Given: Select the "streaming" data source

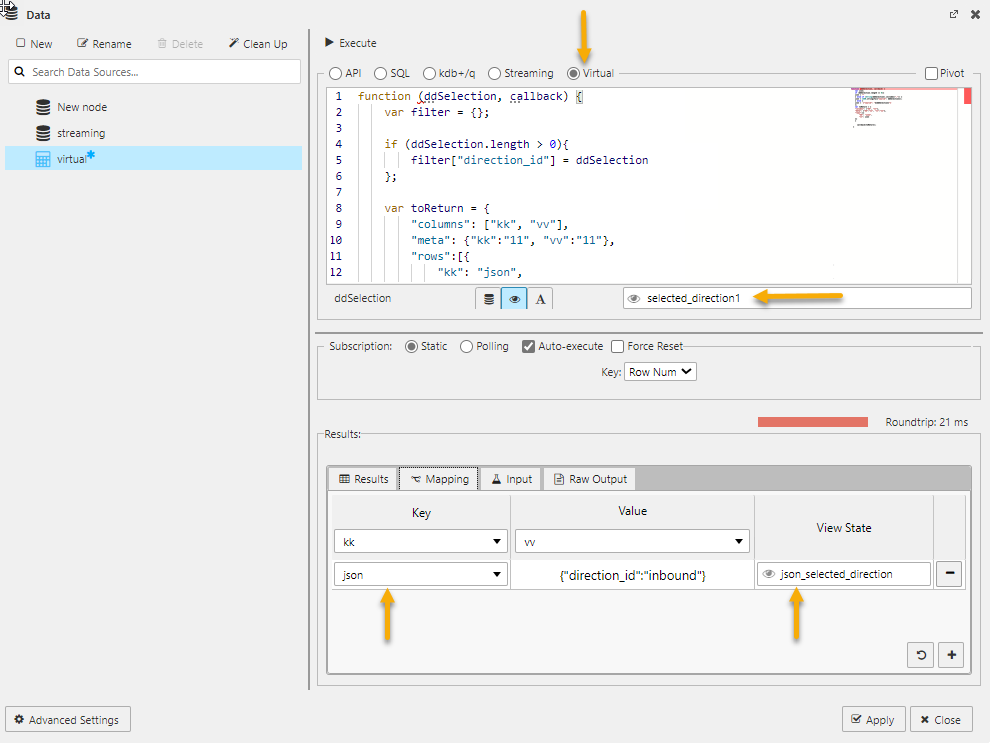Looking at the screenshot, I should (x=81, y=133).
